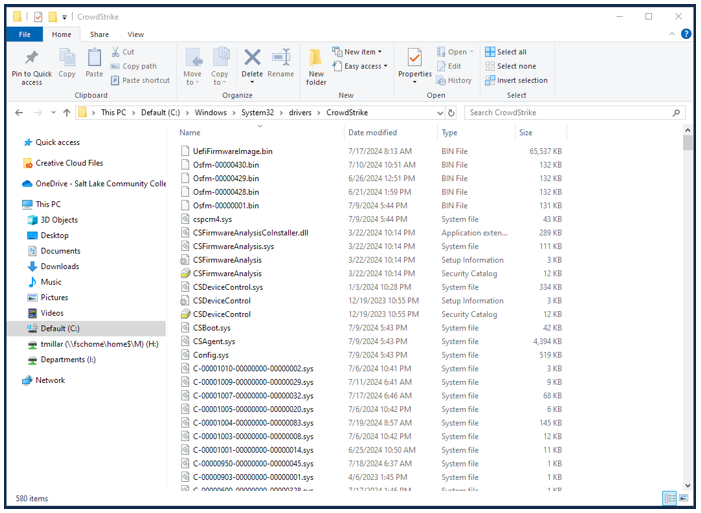Screen dimensions: 701x513
Task: Go back with the left arrow
Action: tap(19, 113)
